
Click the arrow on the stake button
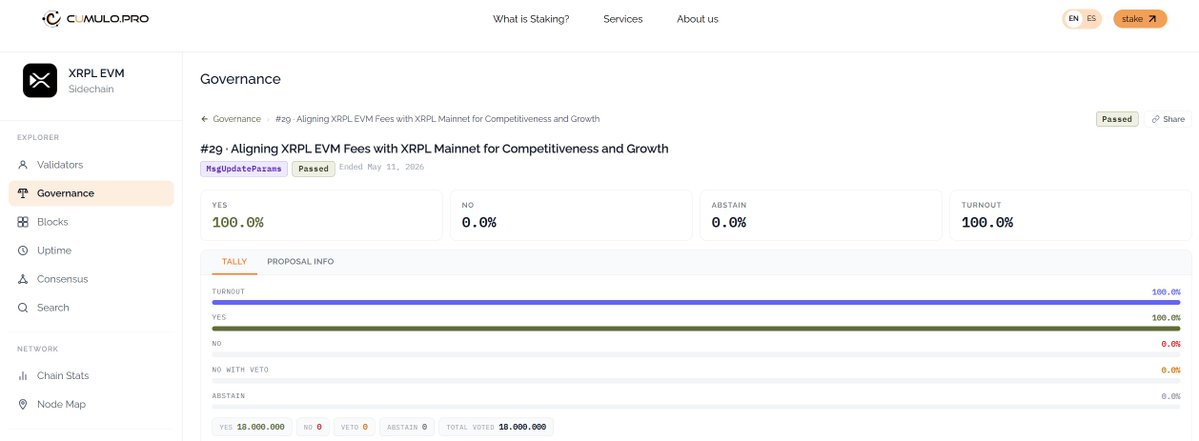pos(1152,19)
